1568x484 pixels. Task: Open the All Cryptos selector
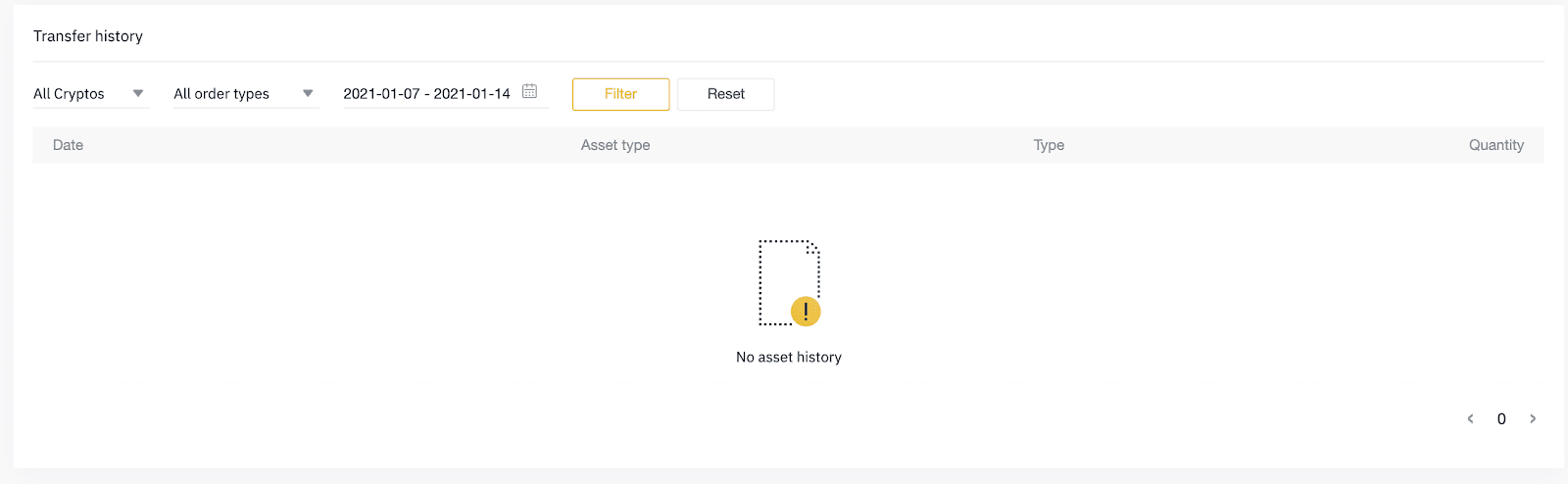point(90,94)
